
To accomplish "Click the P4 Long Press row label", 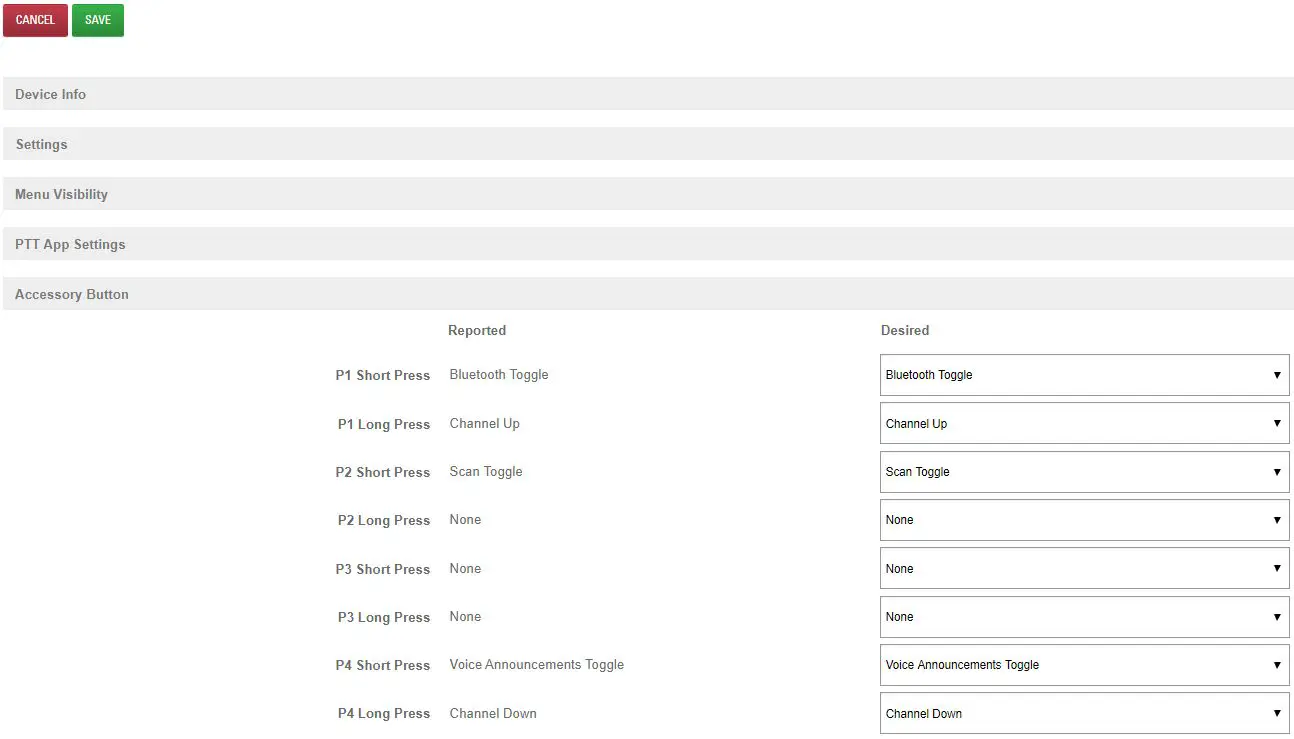I will (384, 714).
